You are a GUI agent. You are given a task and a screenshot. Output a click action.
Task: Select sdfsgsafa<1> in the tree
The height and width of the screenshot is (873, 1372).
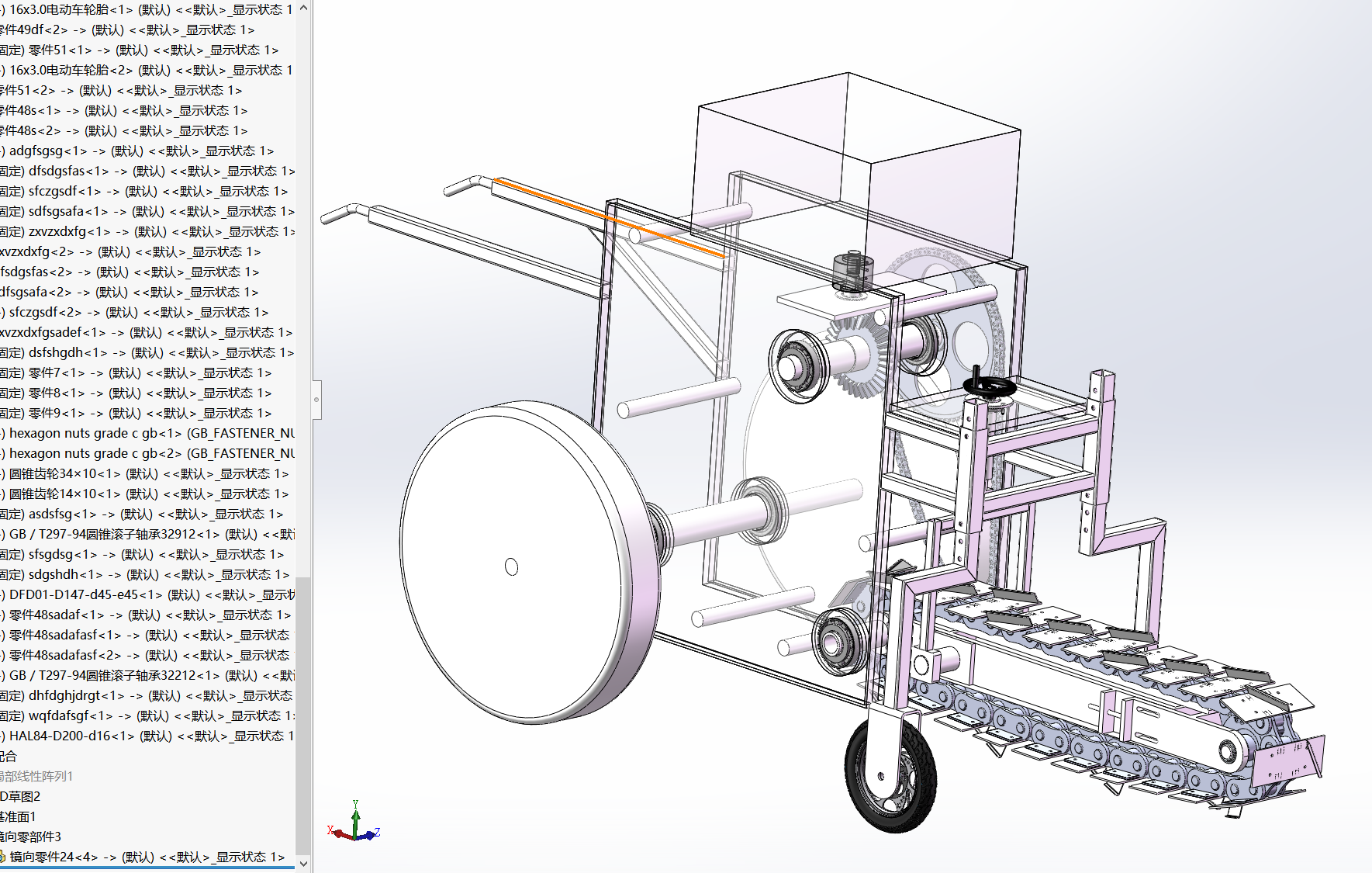click(147, 211)
